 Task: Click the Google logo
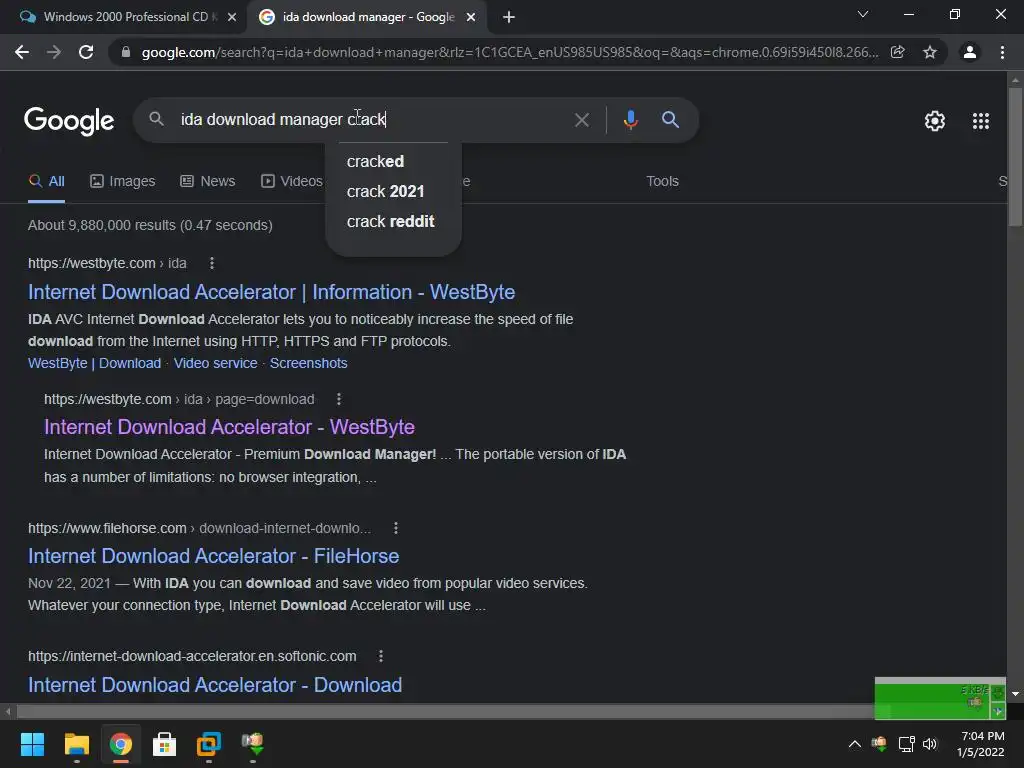point(69,120)
